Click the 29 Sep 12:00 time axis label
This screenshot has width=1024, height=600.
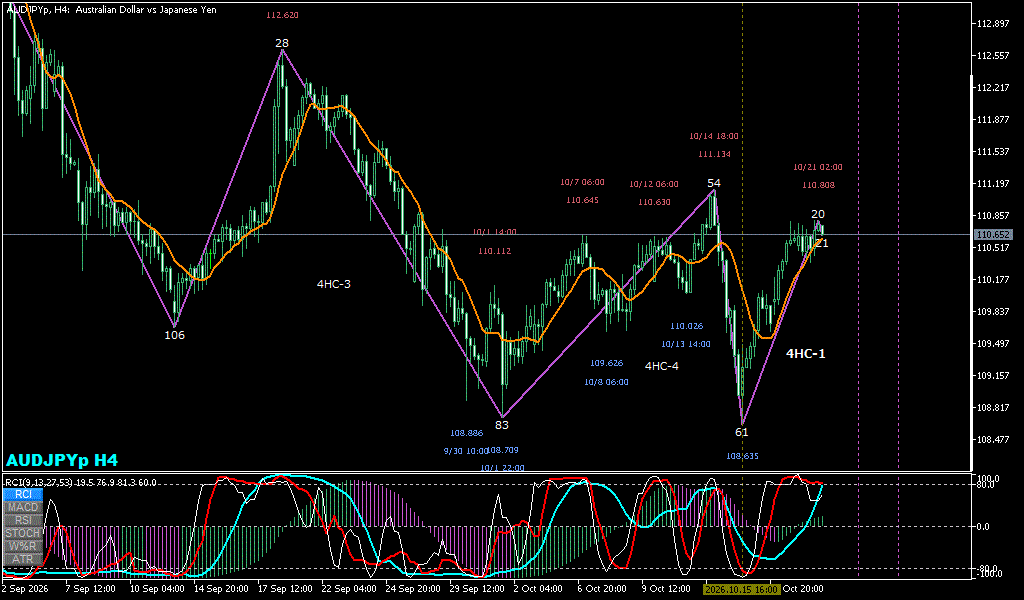click(x=477, y=589)
